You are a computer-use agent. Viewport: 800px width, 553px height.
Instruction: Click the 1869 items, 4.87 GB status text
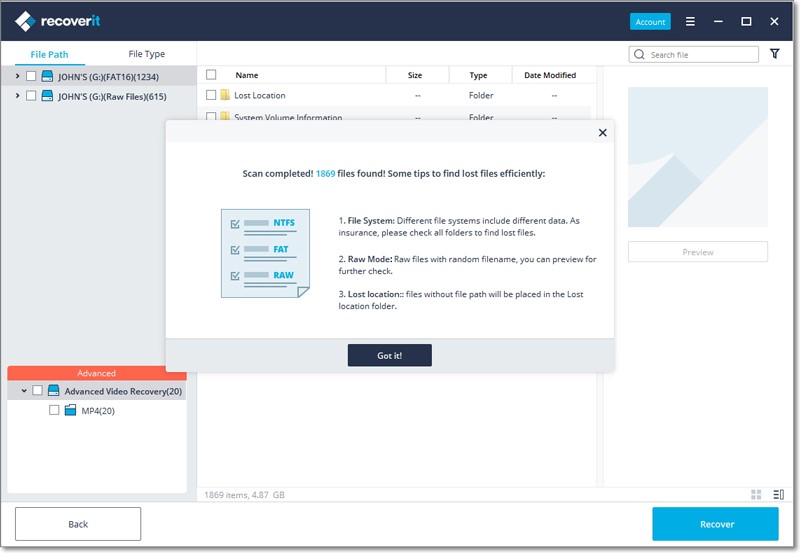tap(244, 494)
